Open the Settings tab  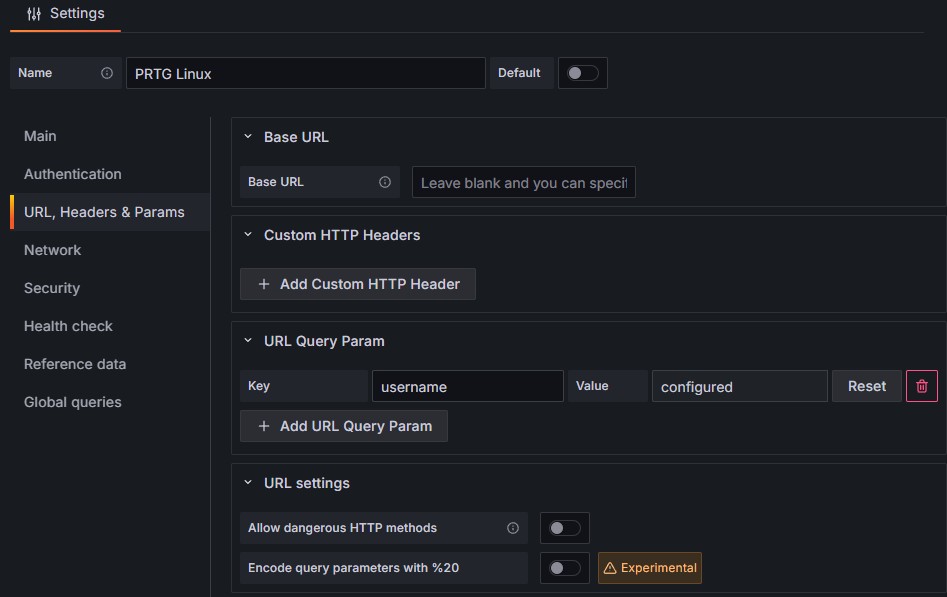pyautogui.click(x=66, y=14)
